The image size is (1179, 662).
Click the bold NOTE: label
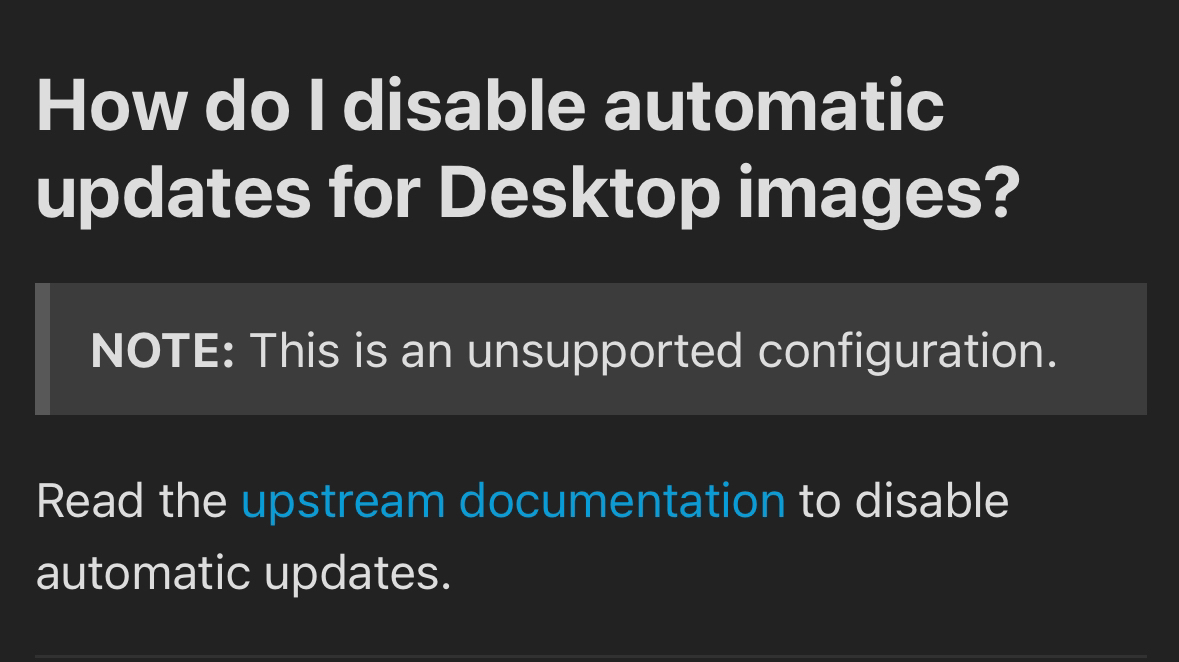coord(162,351)
